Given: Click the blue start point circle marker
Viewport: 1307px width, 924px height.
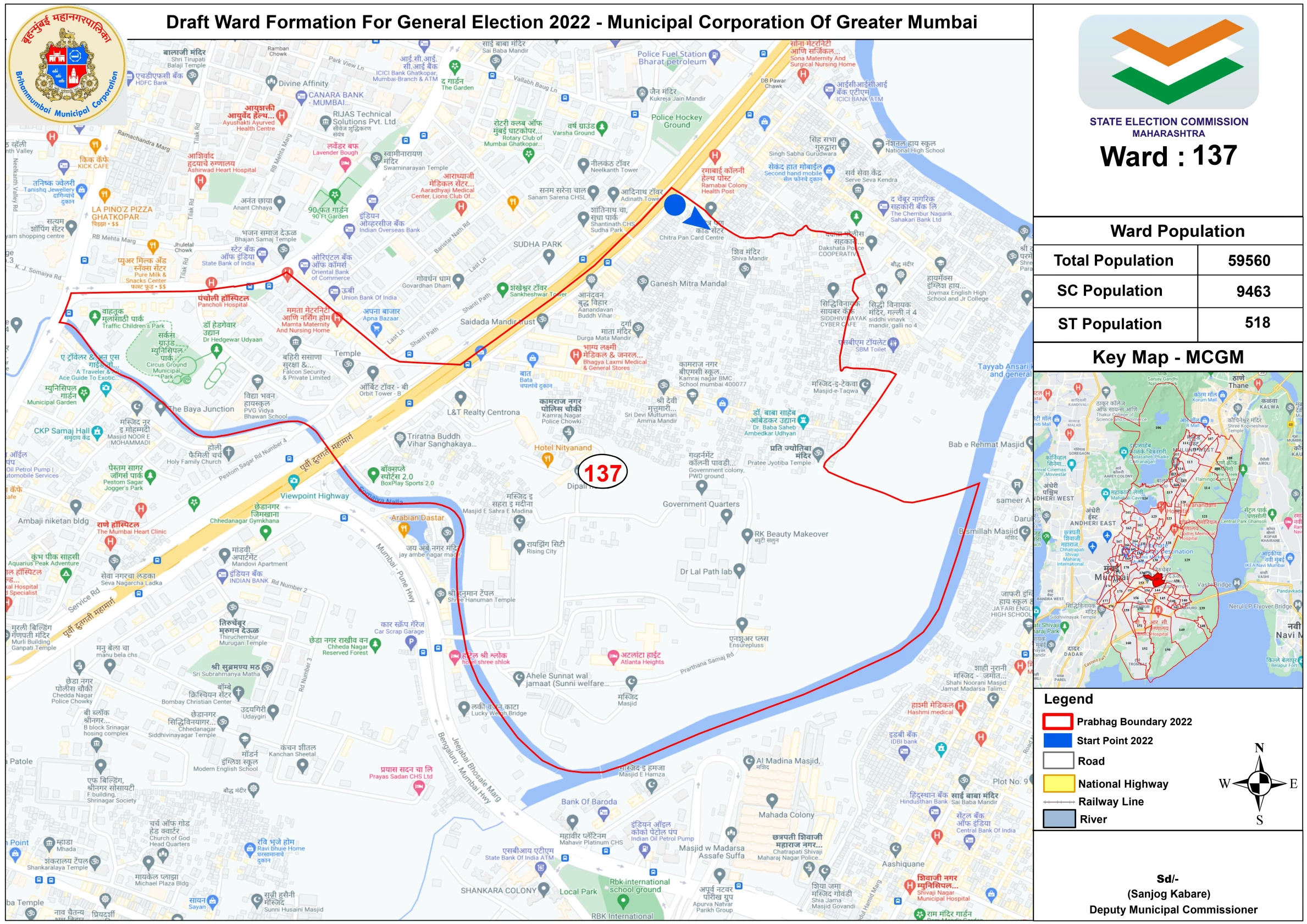Looking at the screenshot, I should tap(674, 205).
